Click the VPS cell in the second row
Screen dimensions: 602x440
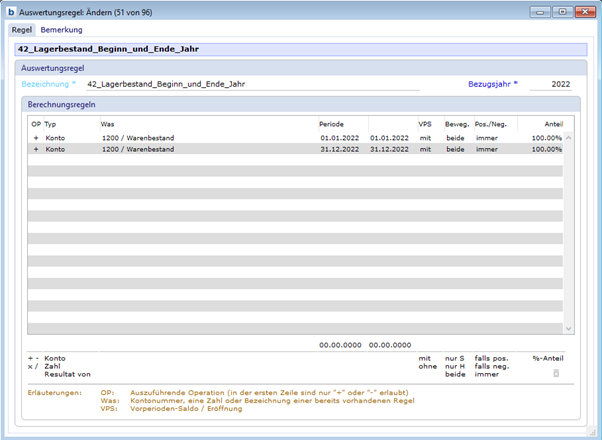point(425,149)
